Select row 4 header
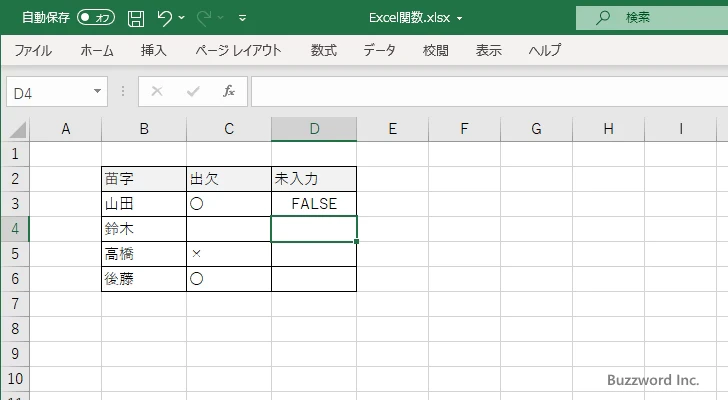The image size is (728, 400). (15, 229)
